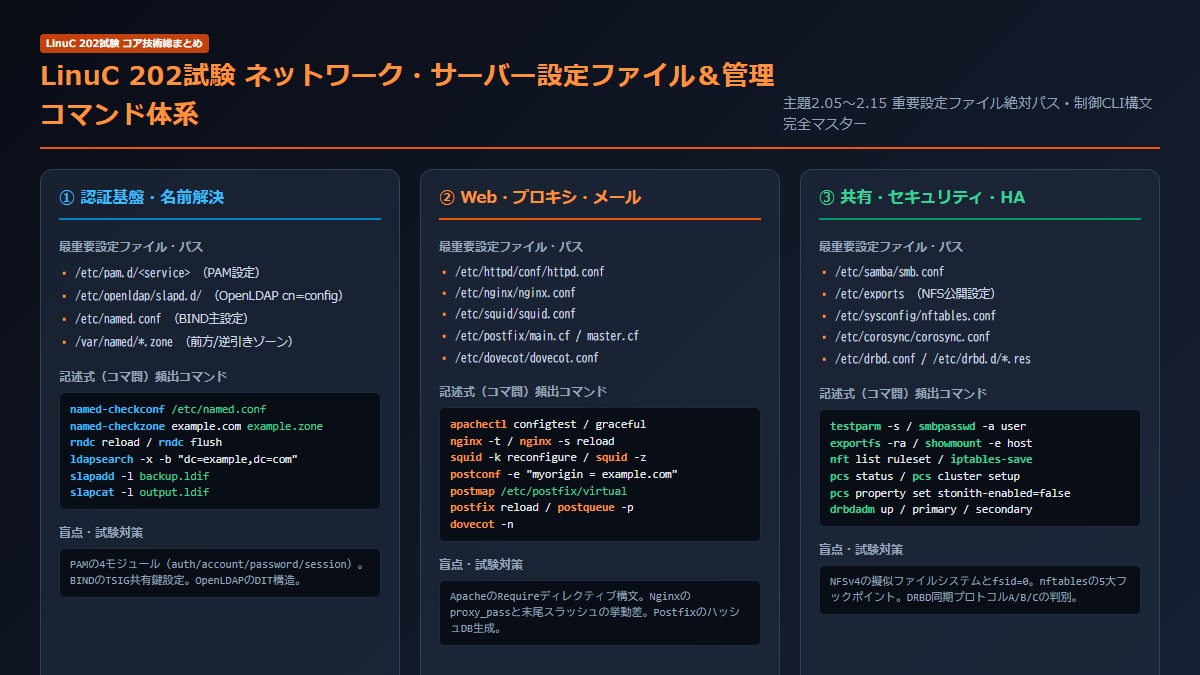1200x675 pixels.
Task: Click the "/etc/openldap/slapd.d/" path entry
Action: point(208,295)
